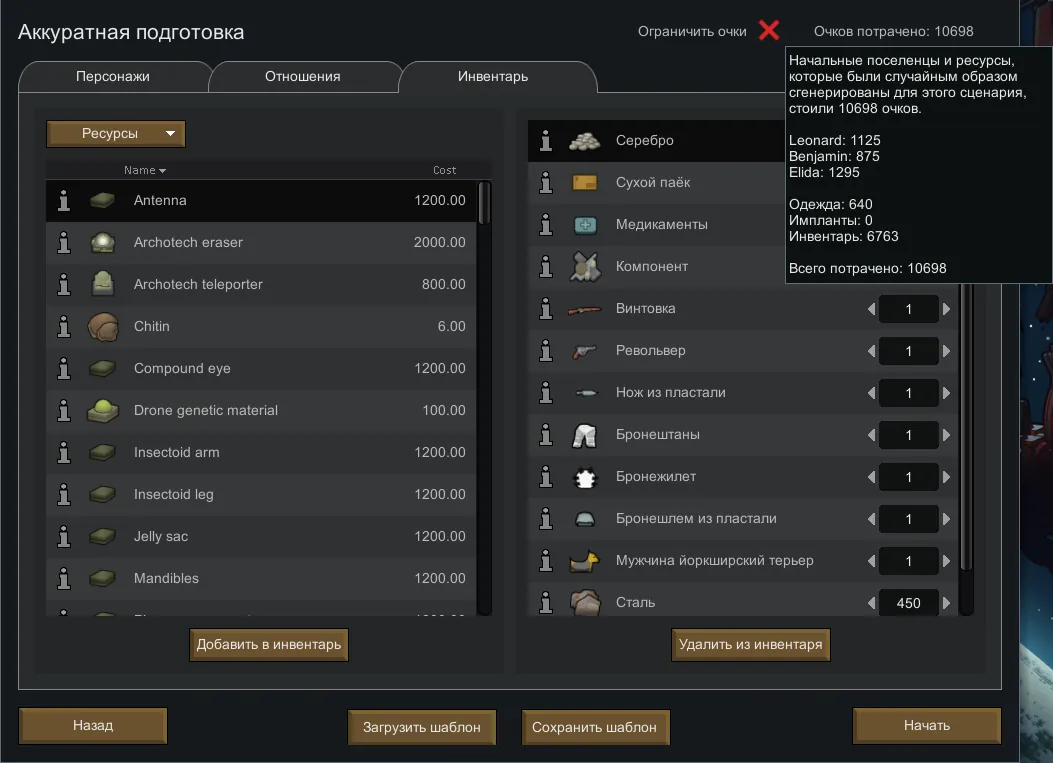
Task: Select the Chitin resource icon
Action: click(102, 327)
